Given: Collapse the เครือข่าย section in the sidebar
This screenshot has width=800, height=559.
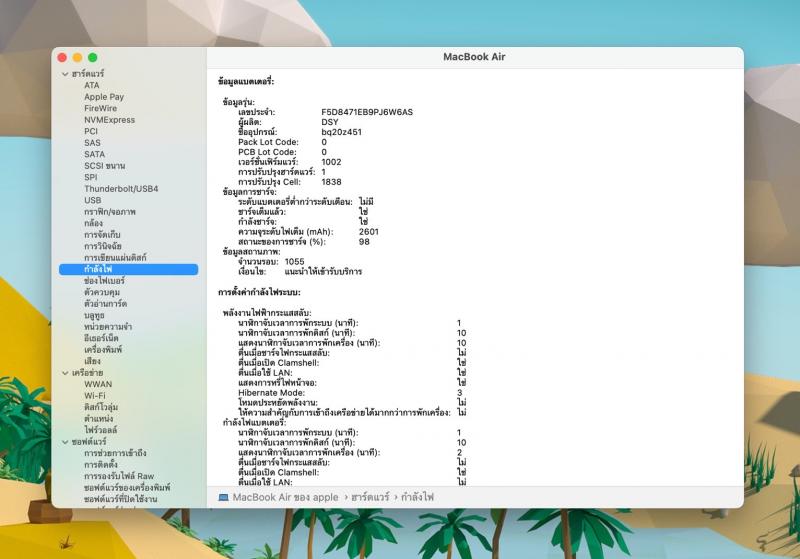Looking at the screenshot, I should (65, 372).
